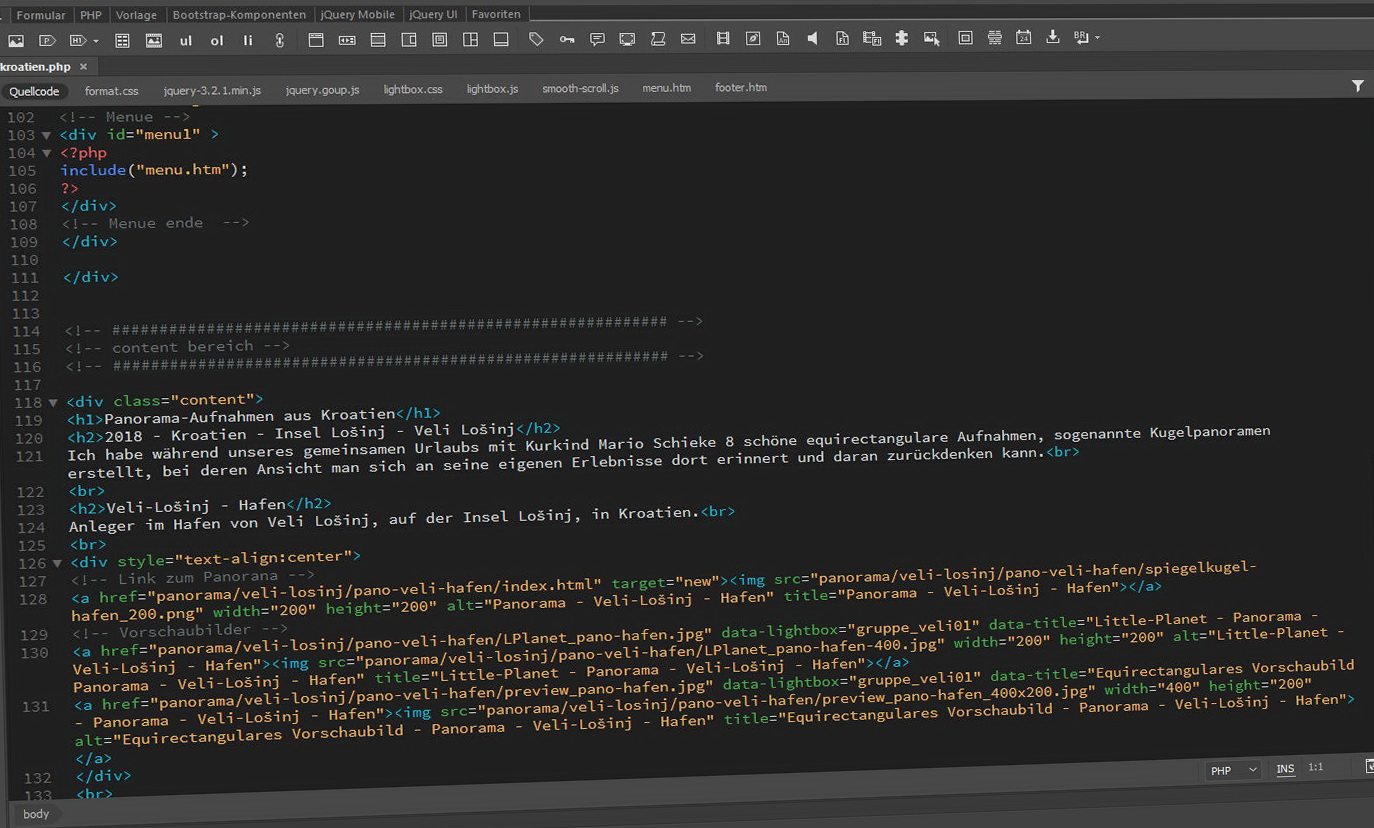Insert HTML5 video with filmstrip icon

coord(723,39)
